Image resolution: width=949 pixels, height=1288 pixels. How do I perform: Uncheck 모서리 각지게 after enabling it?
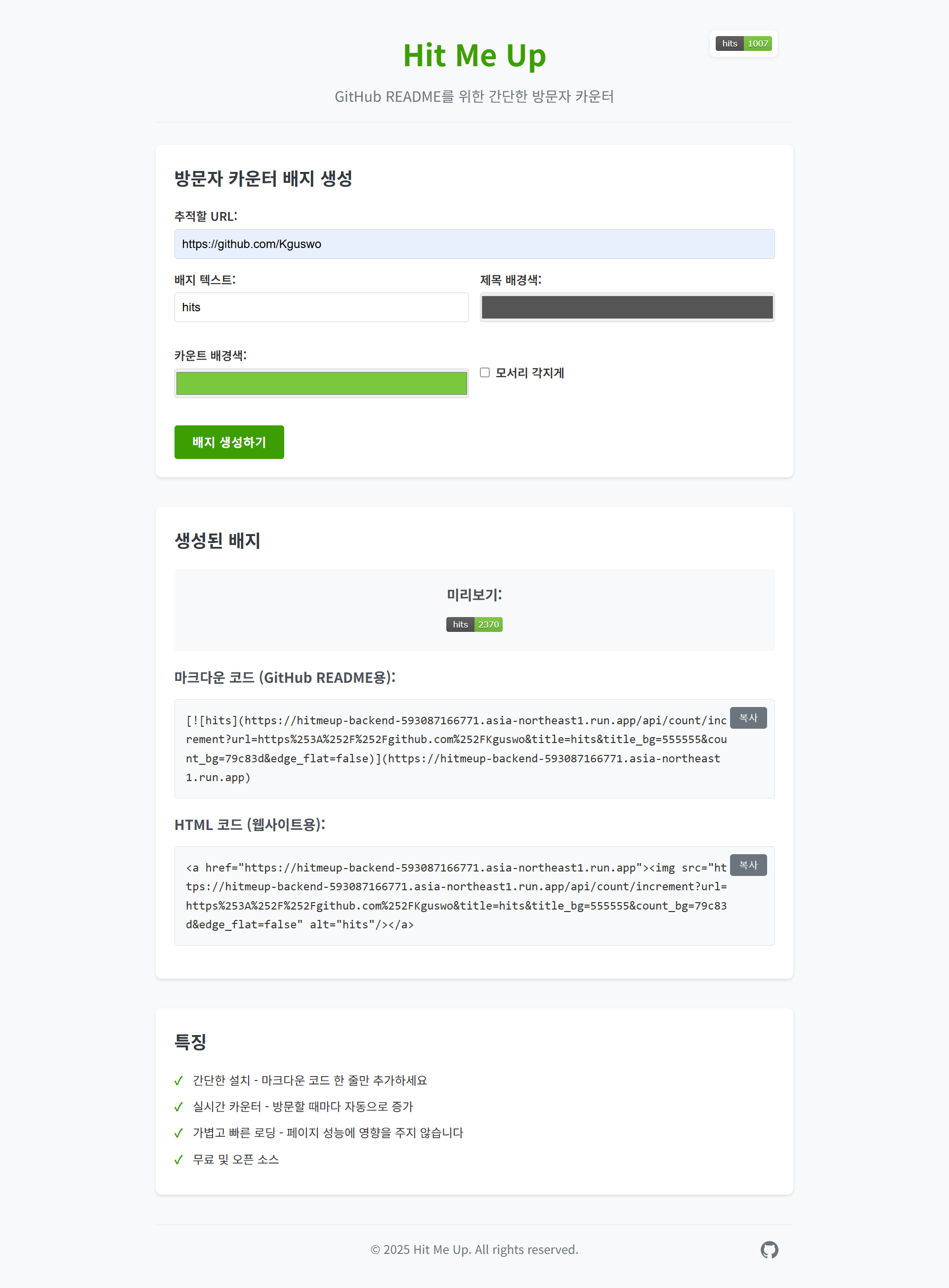(x=484, y=373)
